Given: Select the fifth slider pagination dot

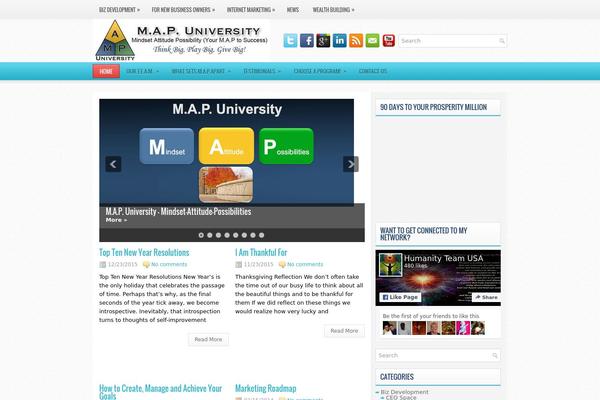Looking at the screenshot, I should (x=236, y=235).
